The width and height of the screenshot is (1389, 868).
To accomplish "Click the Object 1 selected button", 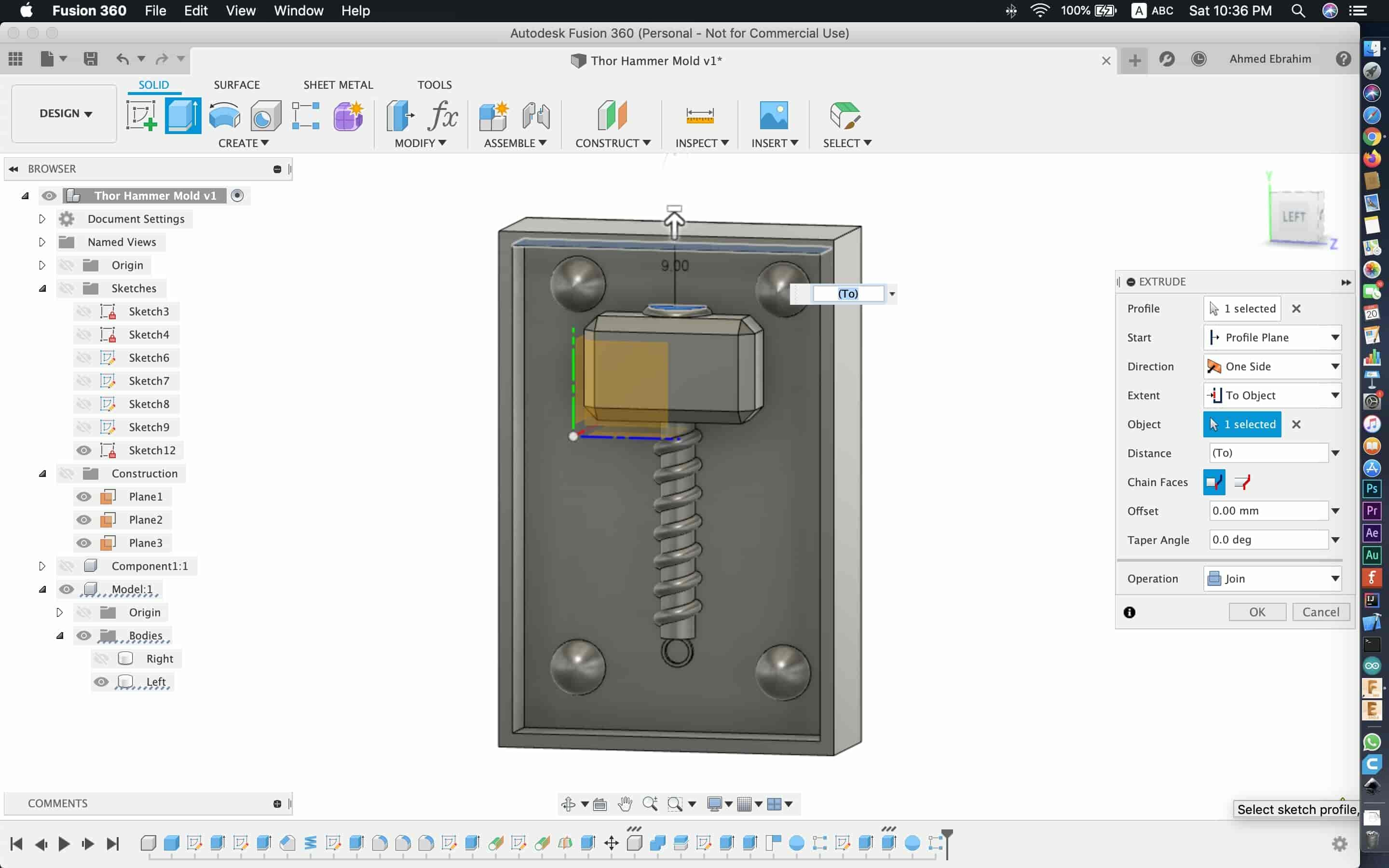I will point(1242,424).
